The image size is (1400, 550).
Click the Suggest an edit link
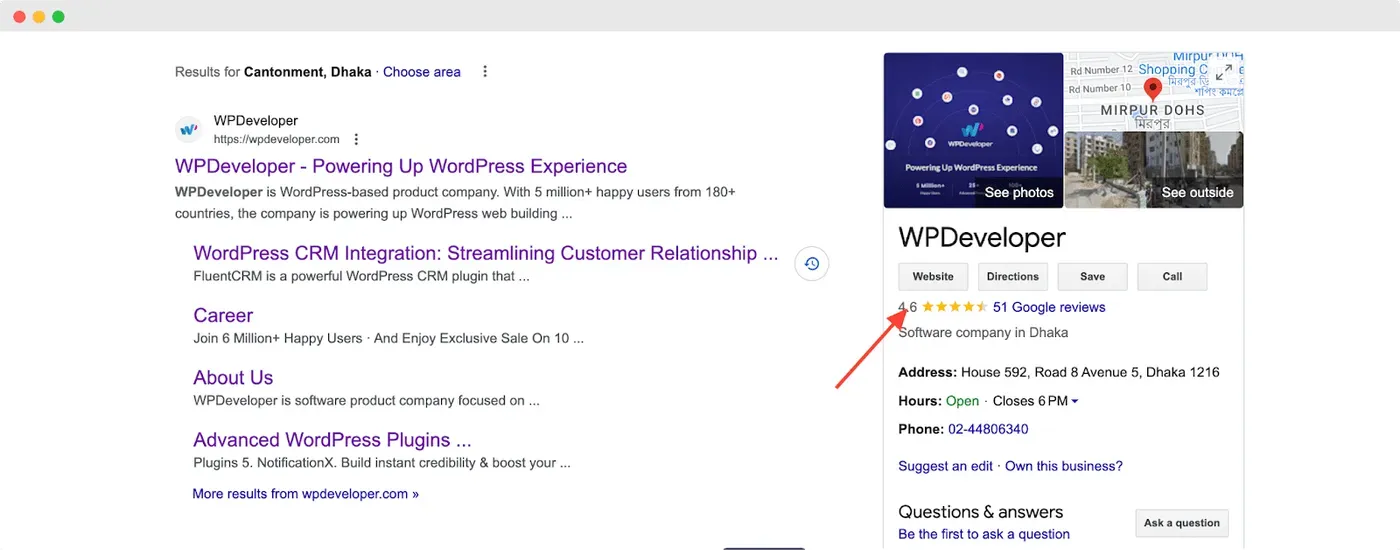point(946,466)
